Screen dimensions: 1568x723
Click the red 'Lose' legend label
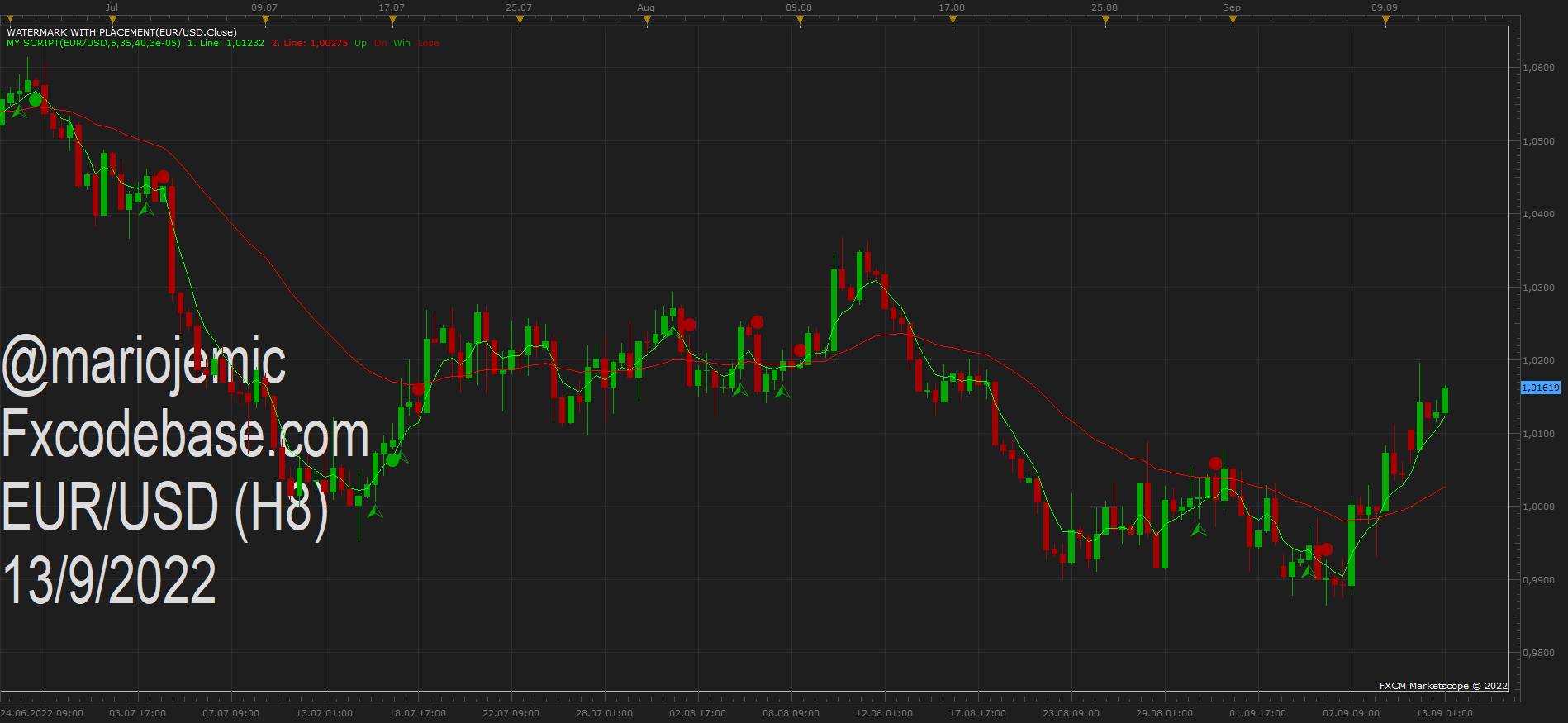click(x=428, y=43)
